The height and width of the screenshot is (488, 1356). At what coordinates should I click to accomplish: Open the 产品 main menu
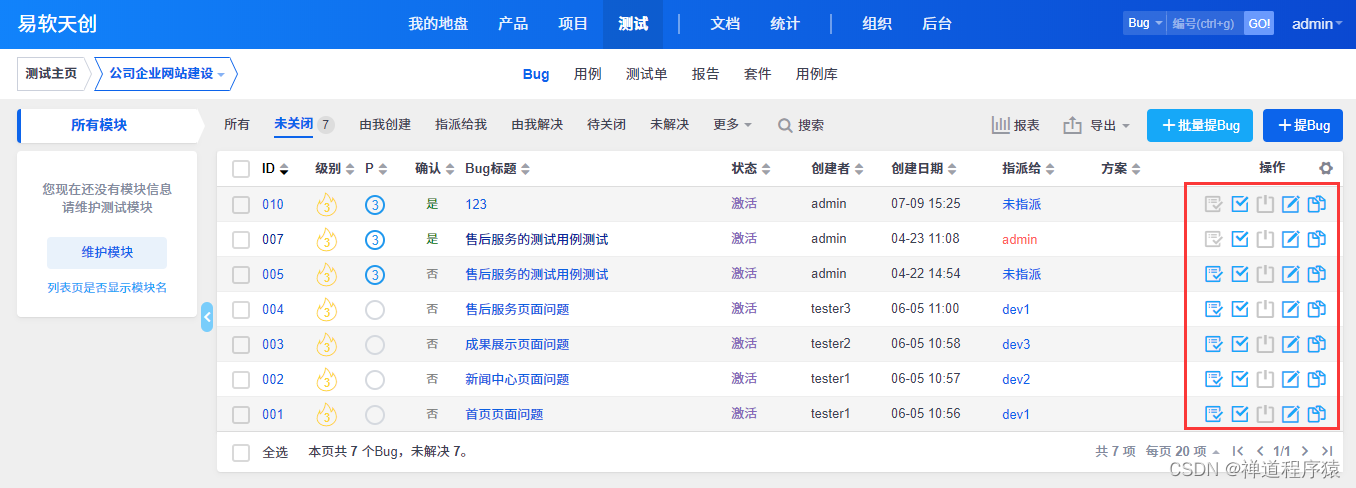[513, 24]
